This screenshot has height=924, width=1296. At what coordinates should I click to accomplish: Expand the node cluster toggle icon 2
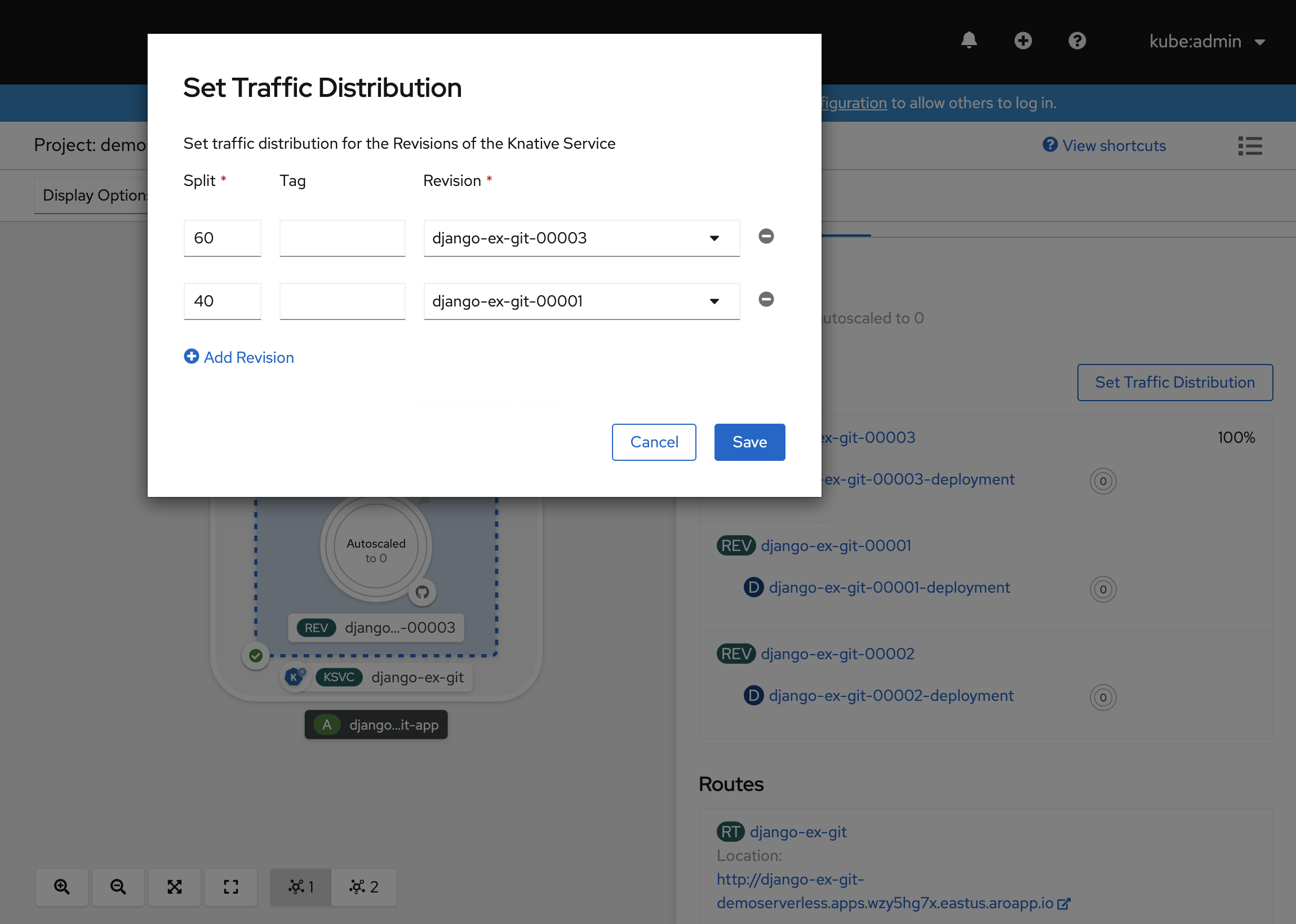[x=361, y=885]
